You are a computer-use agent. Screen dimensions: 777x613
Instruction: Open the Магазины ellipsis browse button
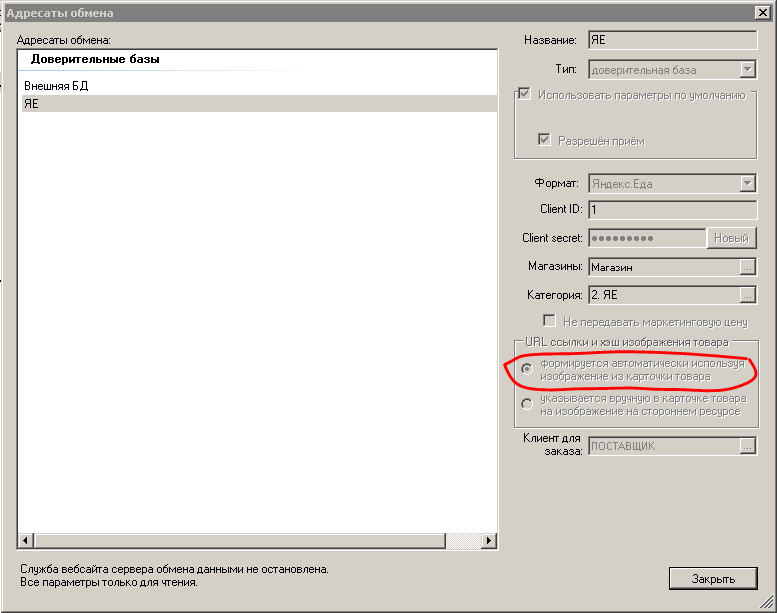(747, 267)
